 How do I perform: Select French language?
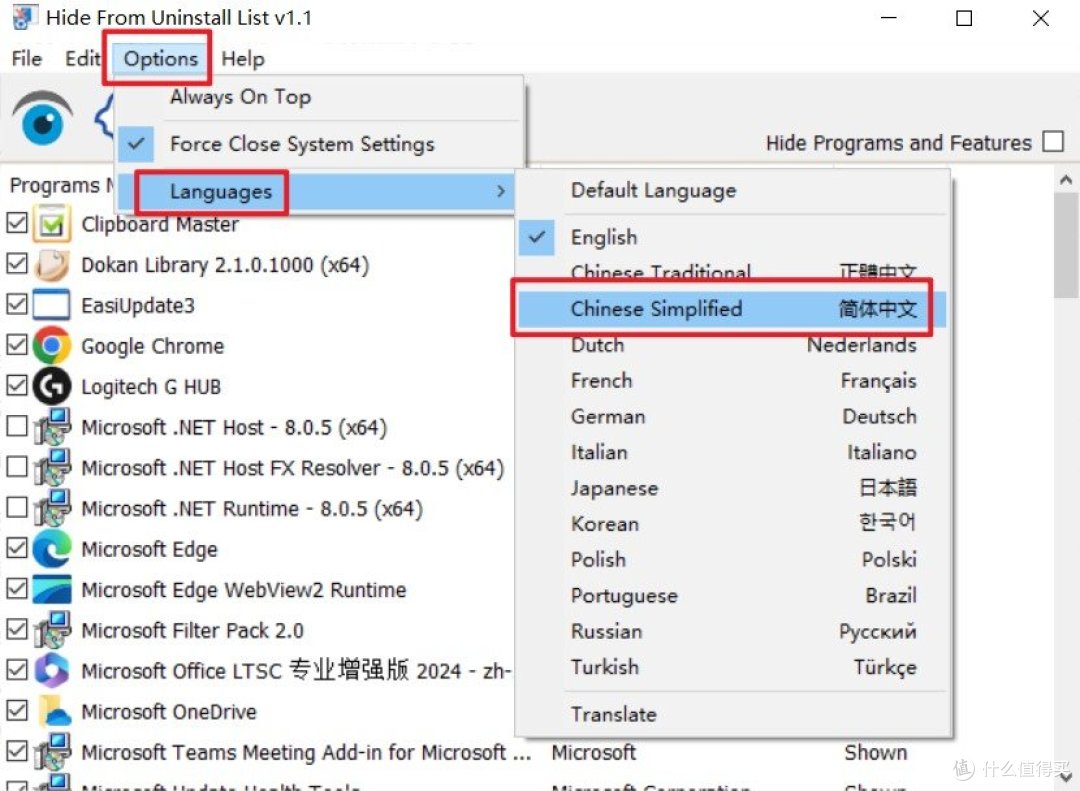click(732, 380)
